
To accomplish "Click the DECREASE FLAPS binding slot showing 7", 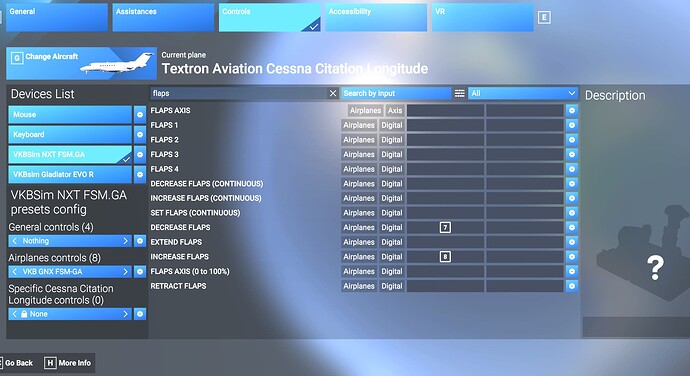I will 445,228.
